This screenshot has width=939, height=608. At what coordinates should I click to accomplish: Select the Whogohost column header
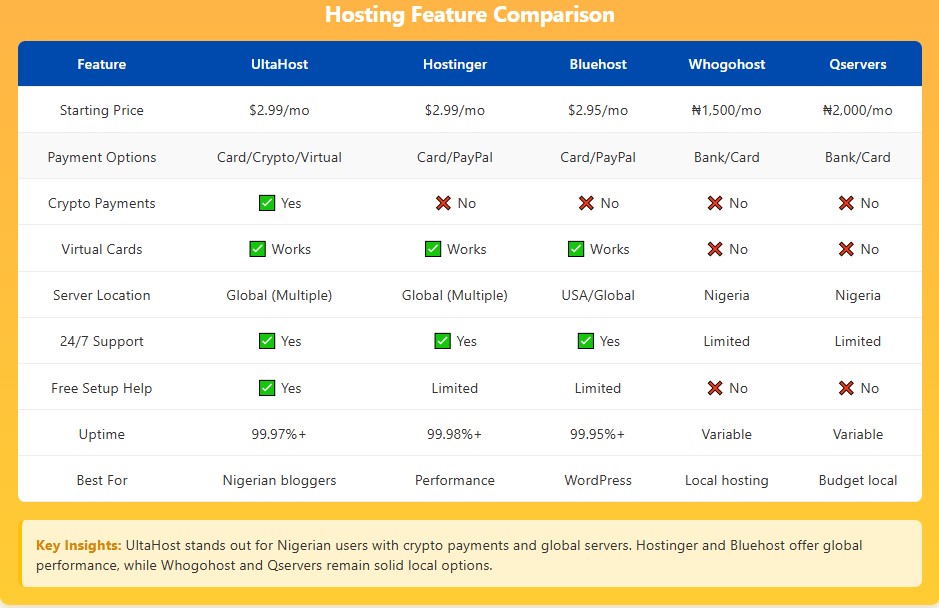click(726, 64)
